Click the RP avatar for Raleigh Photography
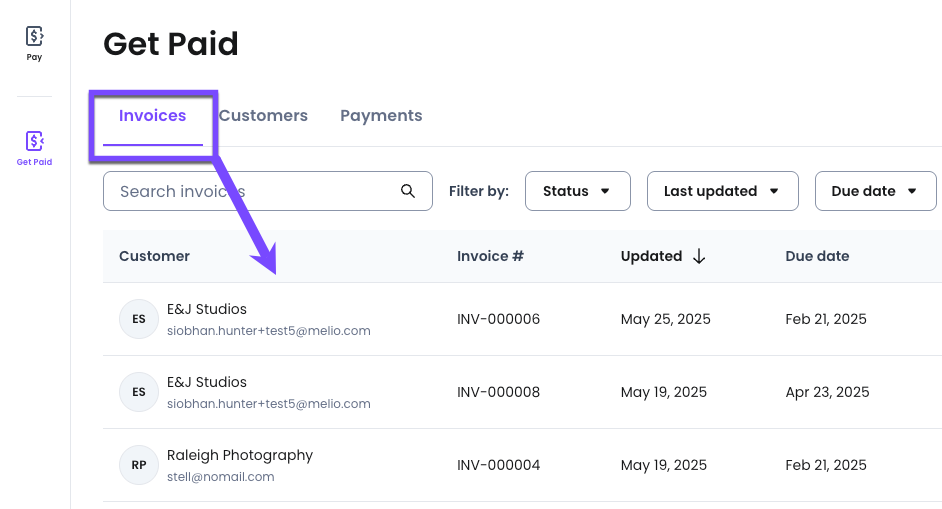This screenshot has width=942, height=509. pos(139,465)
